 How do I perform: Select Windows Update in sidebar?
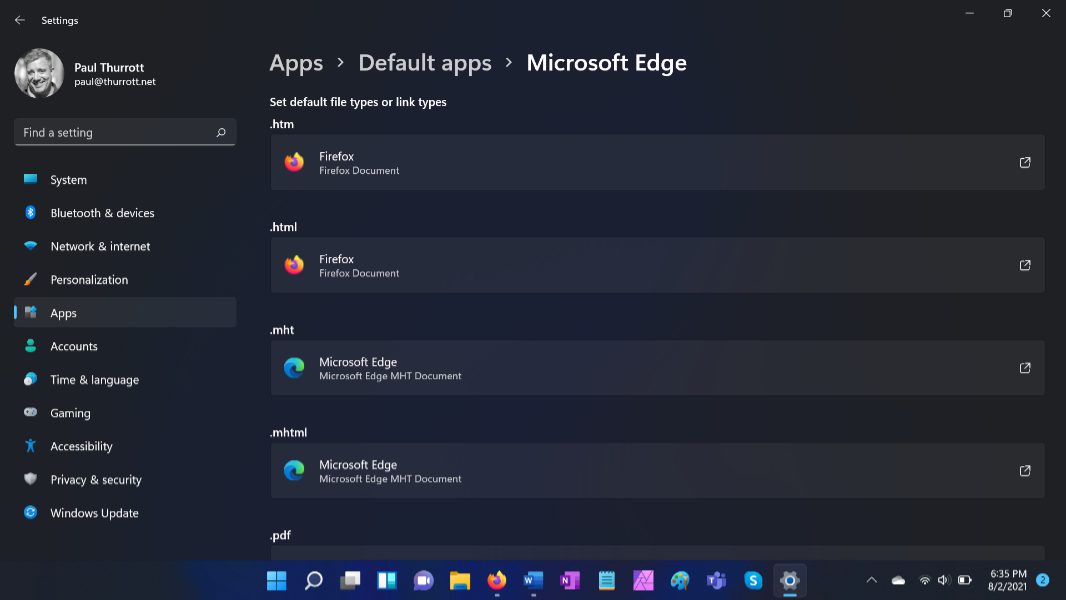click(x=94, y=513)
